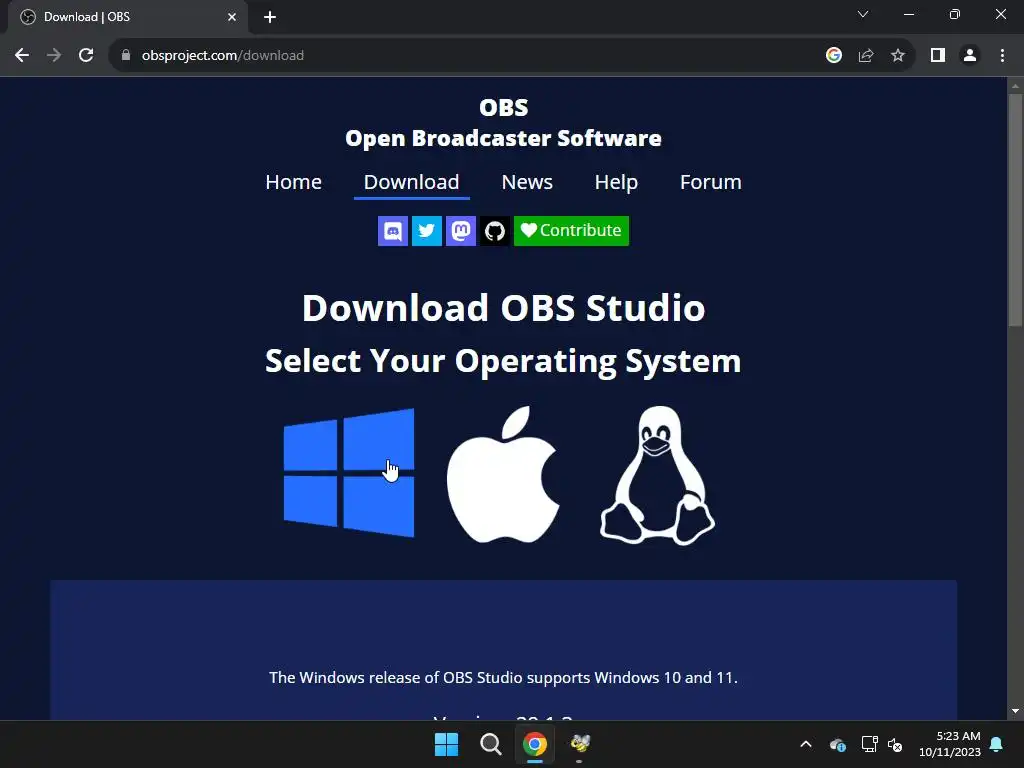Reload the OBS download page
Screen dimensions: 1024x768
pos(86,56)
